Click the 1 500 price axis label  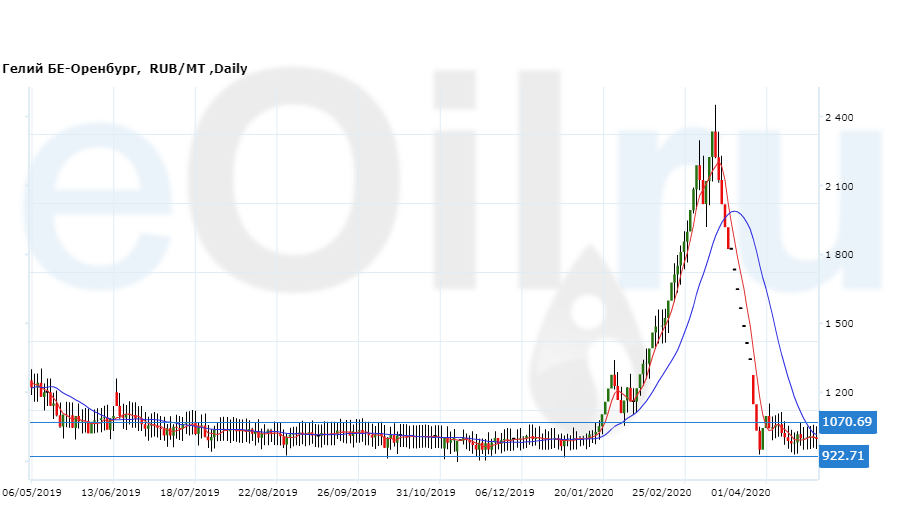(x=838, y=324)
